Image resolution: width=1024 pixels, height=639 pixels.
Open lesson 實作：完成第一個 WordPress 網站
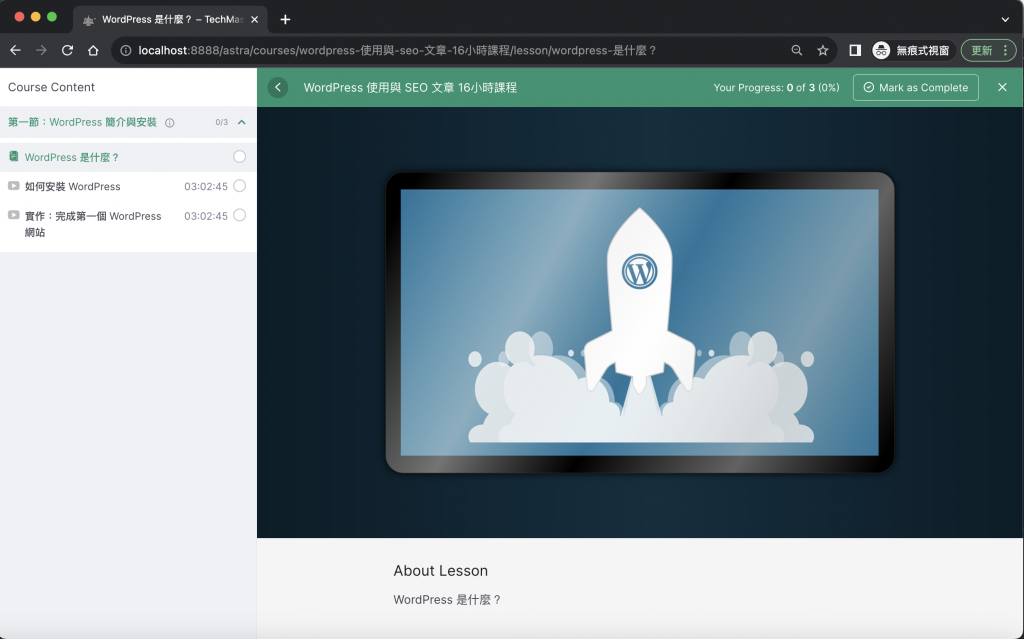coord(93,224)
